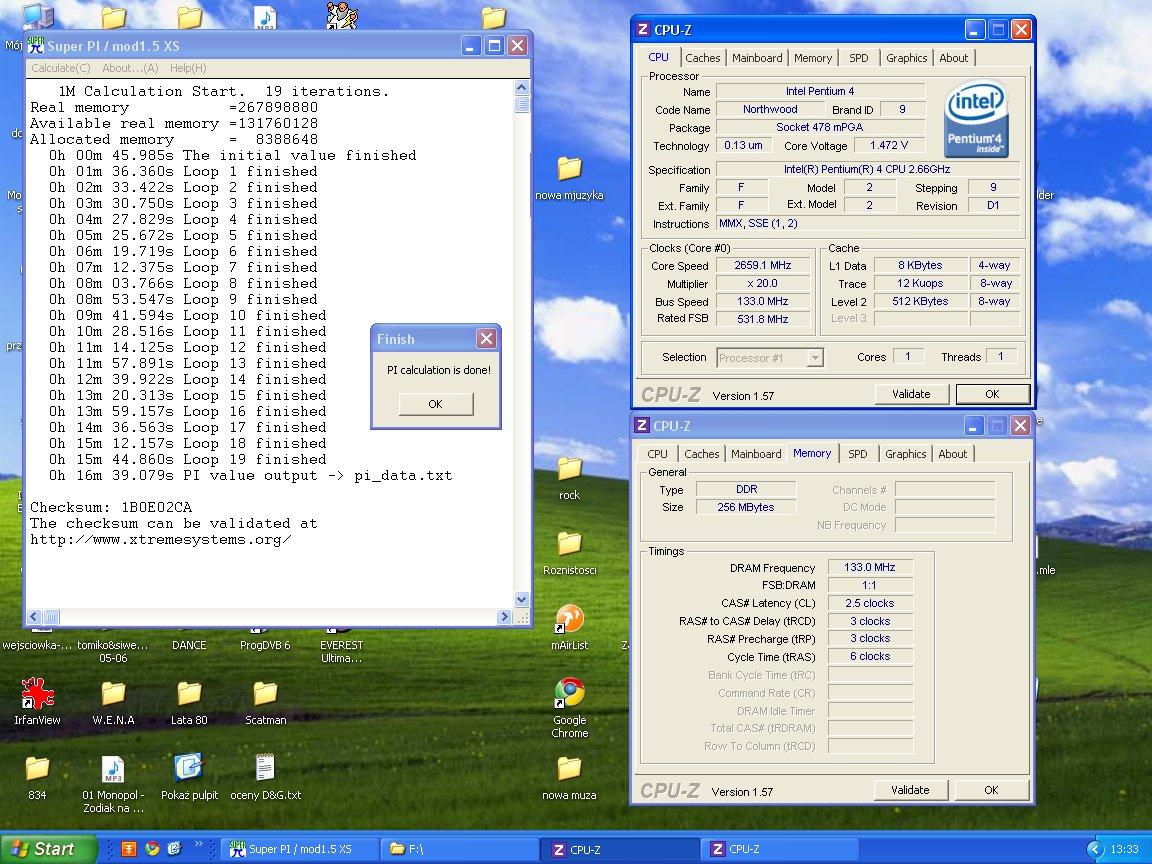Screen dimensions: 1152x864
Task: Click the Super PI title bar icon
Action: coord(35,46)
